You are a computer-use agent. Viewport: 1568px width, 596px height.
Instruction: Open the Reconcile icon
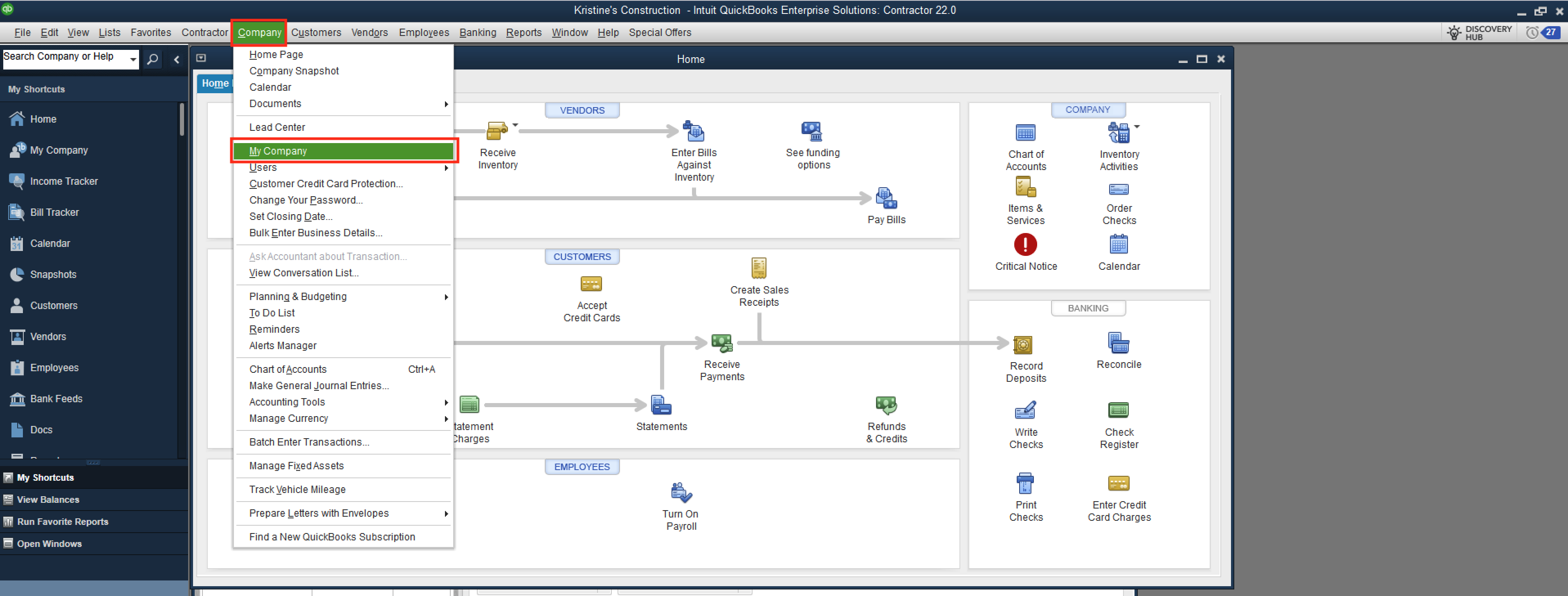pos(1118,343)
